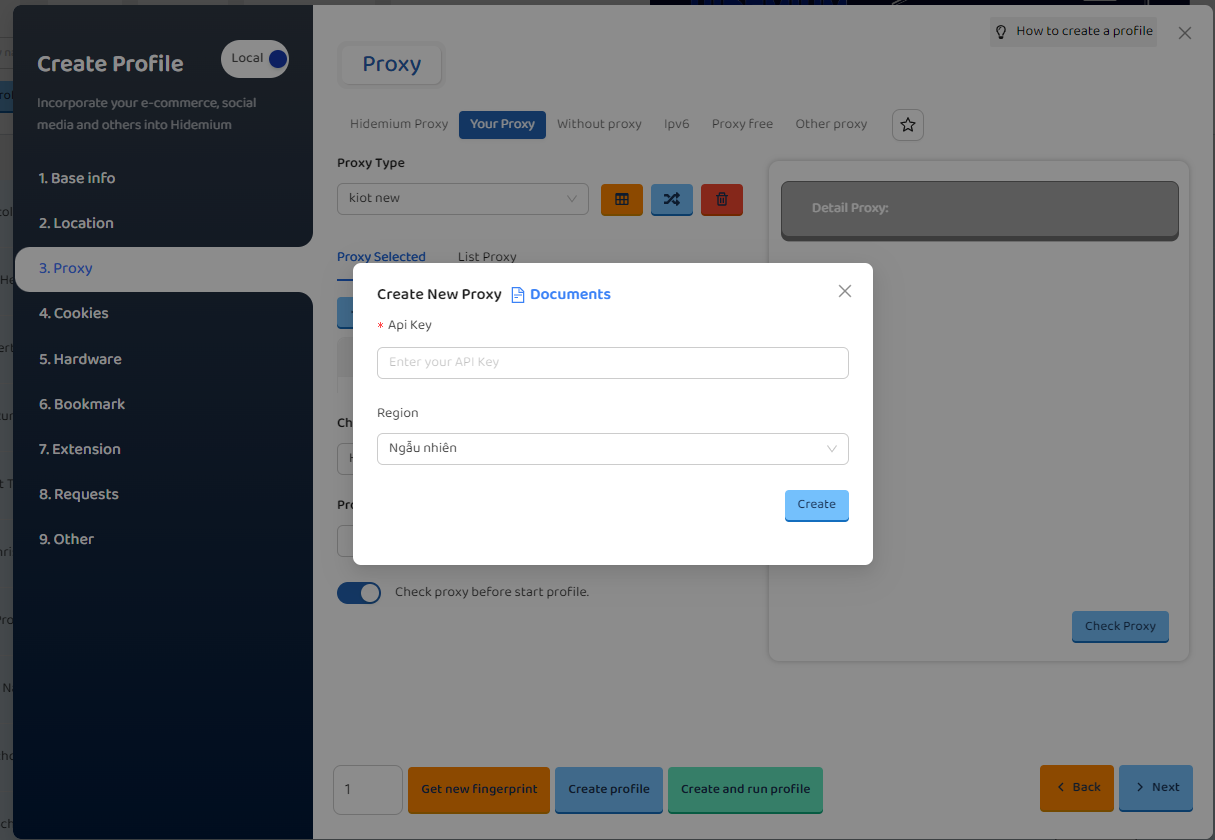1215x840 pixels.
Task: Click the Documents file icon
Action: (x=518, y=295)
